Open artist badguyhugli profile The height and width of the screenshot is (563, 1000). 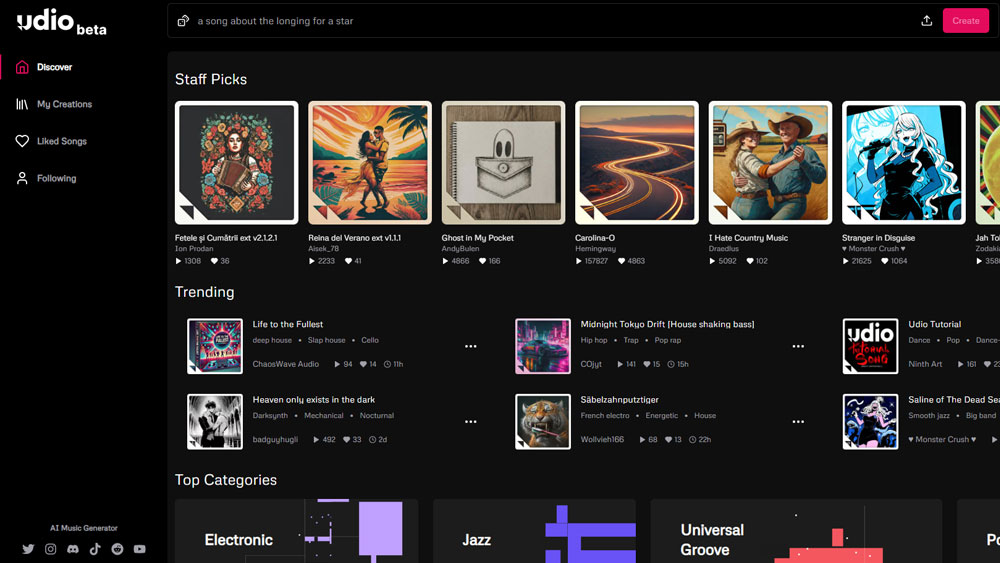(x=275, y=439)
